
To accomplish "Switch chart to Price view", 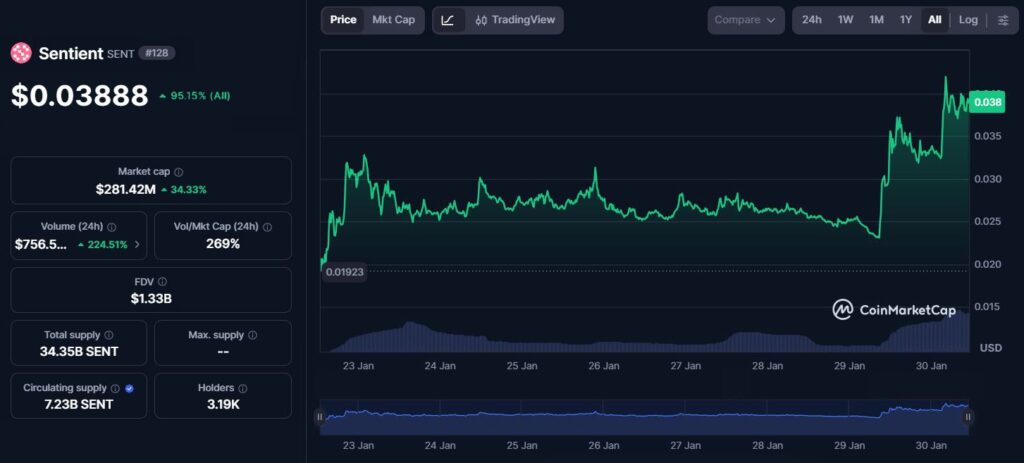I will [343, 20].
